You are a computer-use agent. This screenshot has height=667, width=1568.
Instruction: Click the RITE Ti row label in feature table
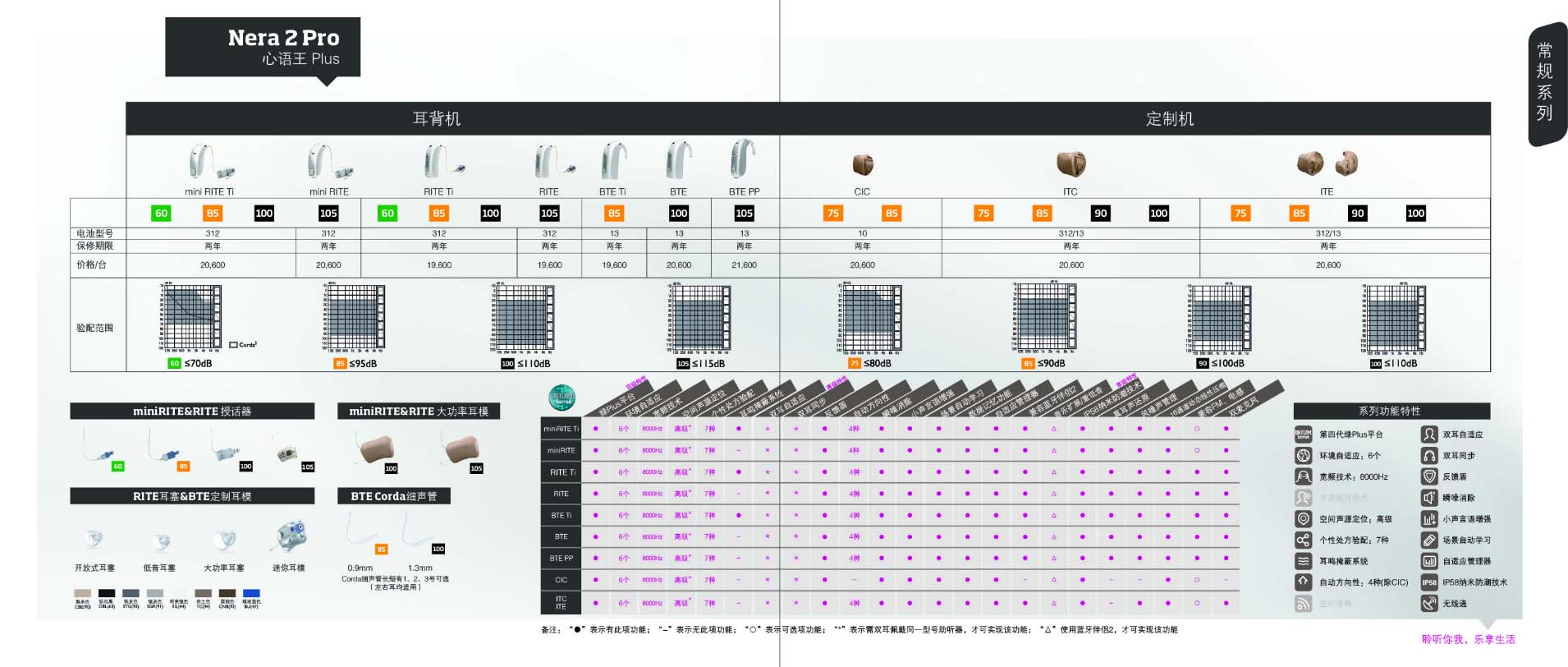tap(562, 472)
